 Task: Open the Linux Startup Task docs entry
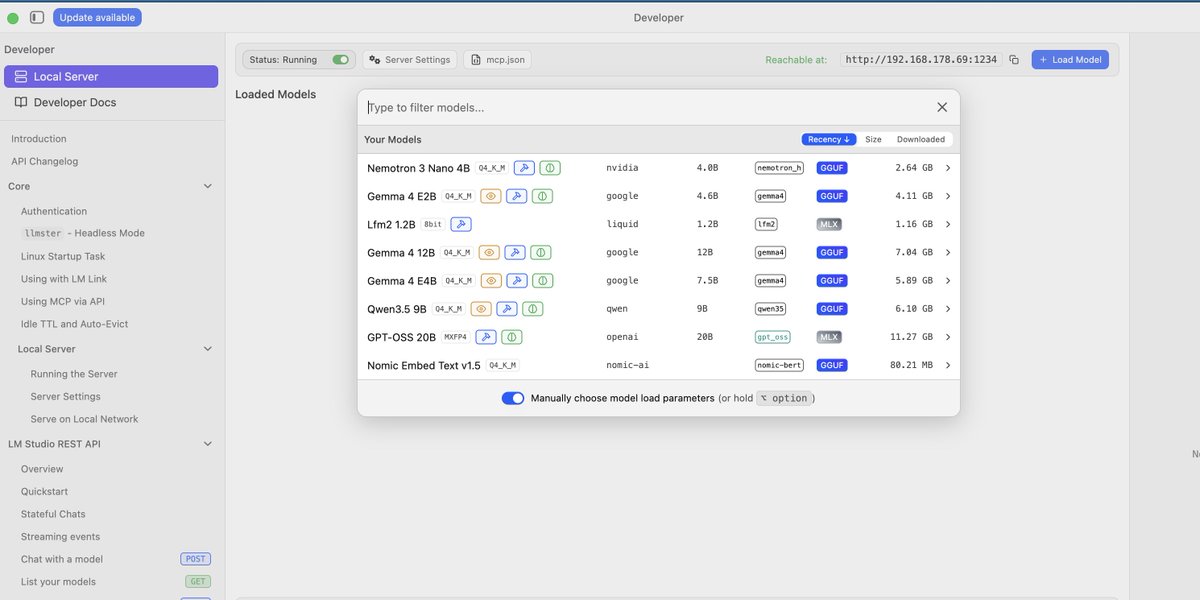63,257
